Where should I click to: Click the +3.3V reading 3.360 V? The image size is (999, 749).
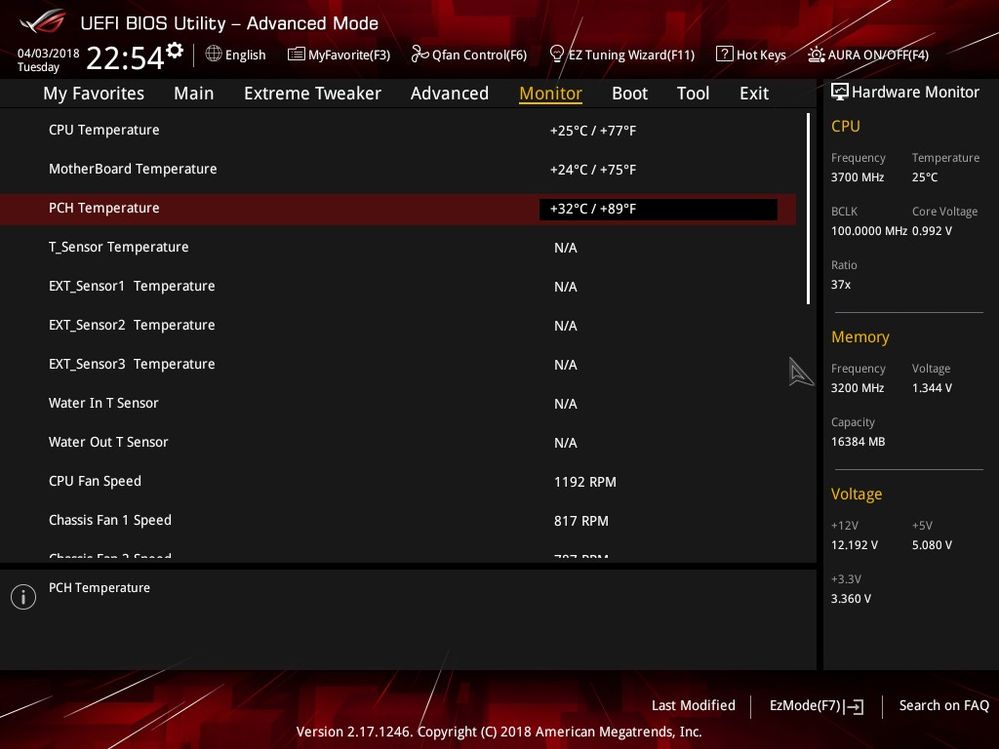pos(851,599)
